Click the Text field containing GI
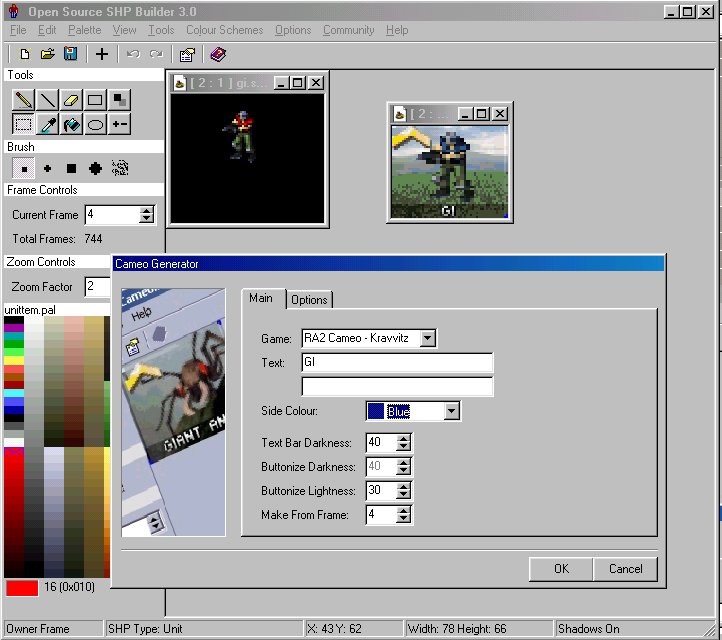Viewport: 722px width, 640px height. [397, 362]
